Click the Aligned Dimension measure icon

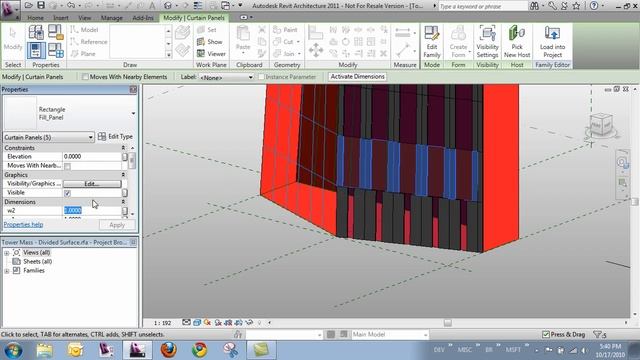tap(403, 33)
